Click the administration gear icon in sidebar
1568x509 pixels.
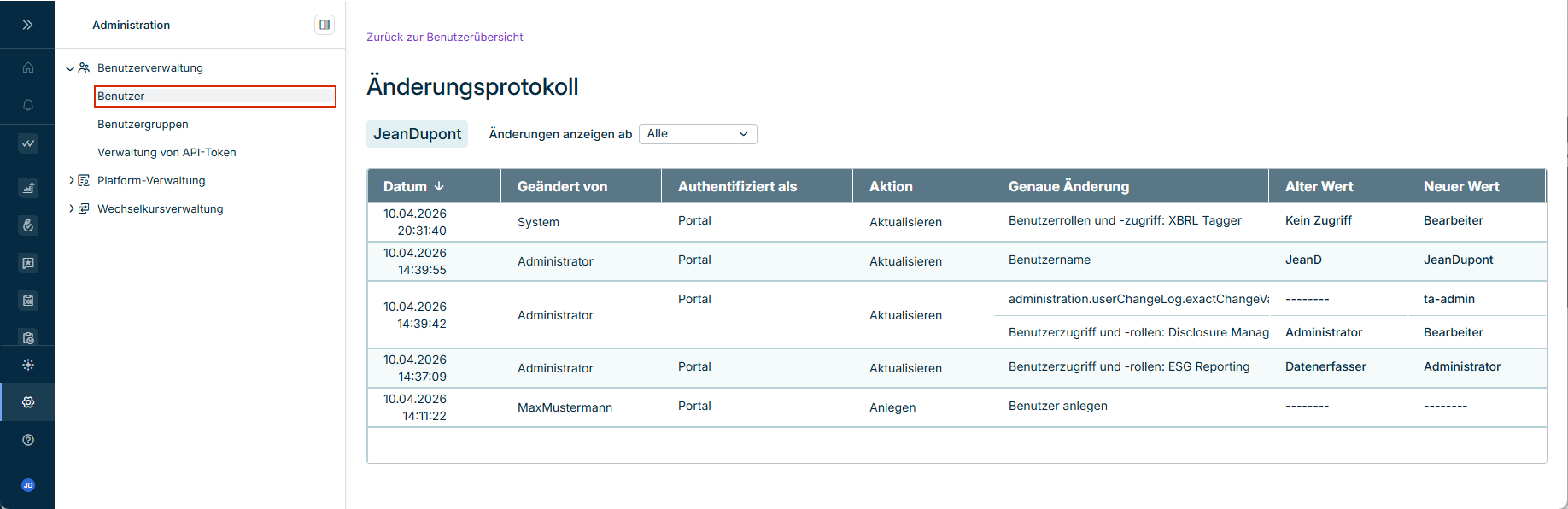28,402
